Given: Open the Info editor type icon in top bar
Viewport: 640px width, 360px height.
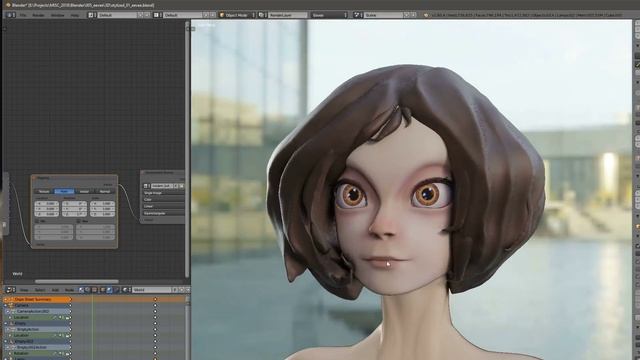Looking at the screenshot, I should tap(11, 15).
